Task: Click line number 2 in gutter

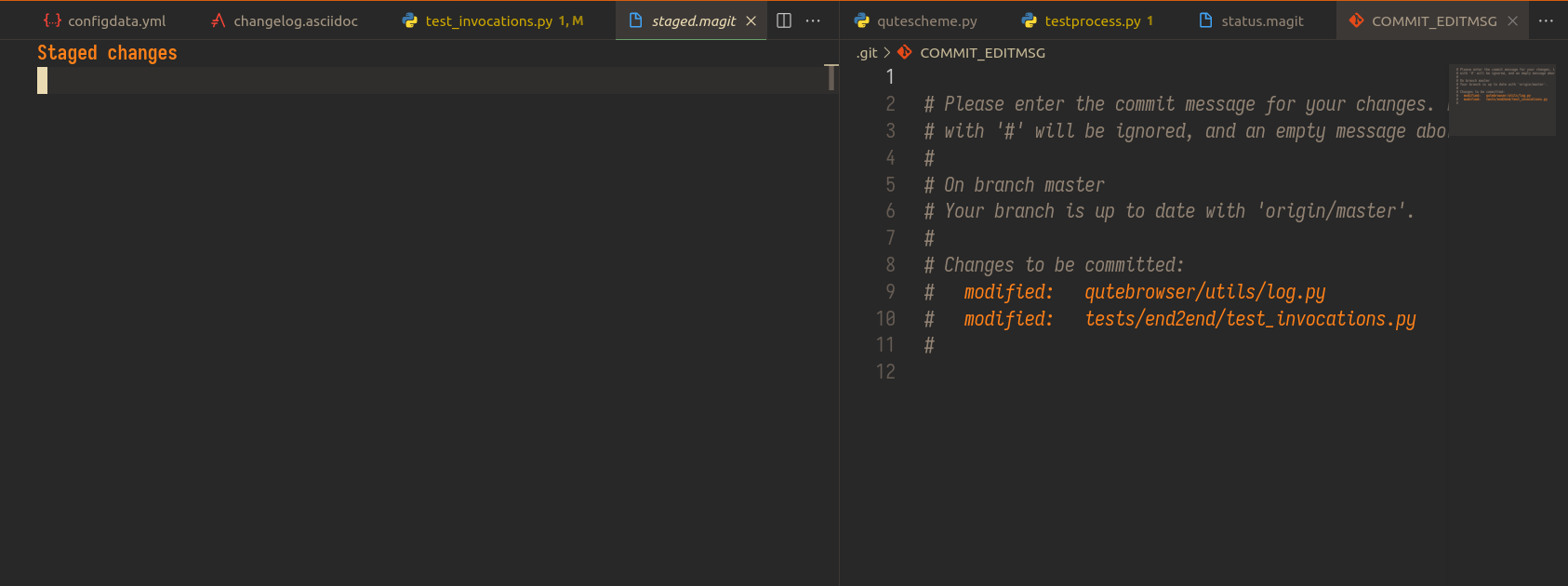Action: [x=890, y=104]
